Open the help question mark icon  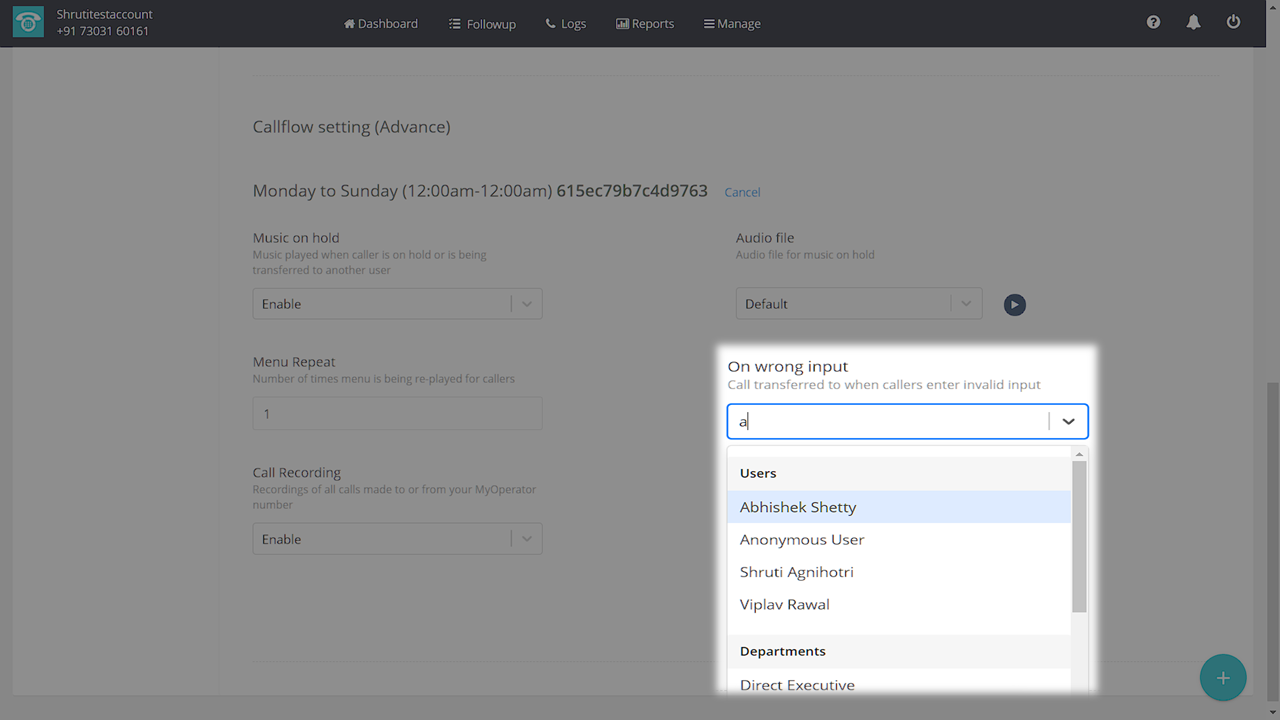click(x=1153, y=22)
